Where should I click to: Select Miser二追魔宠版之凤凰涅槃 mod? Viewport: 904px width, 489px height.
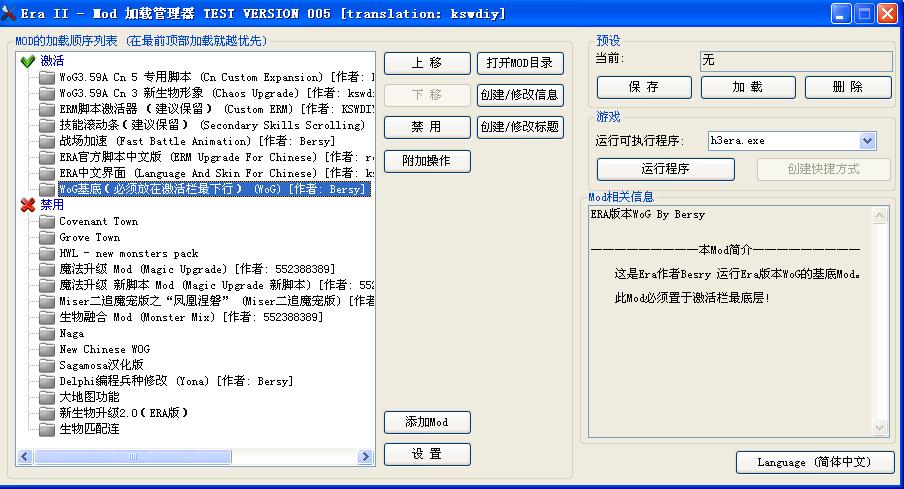click(x=216, y=301)
